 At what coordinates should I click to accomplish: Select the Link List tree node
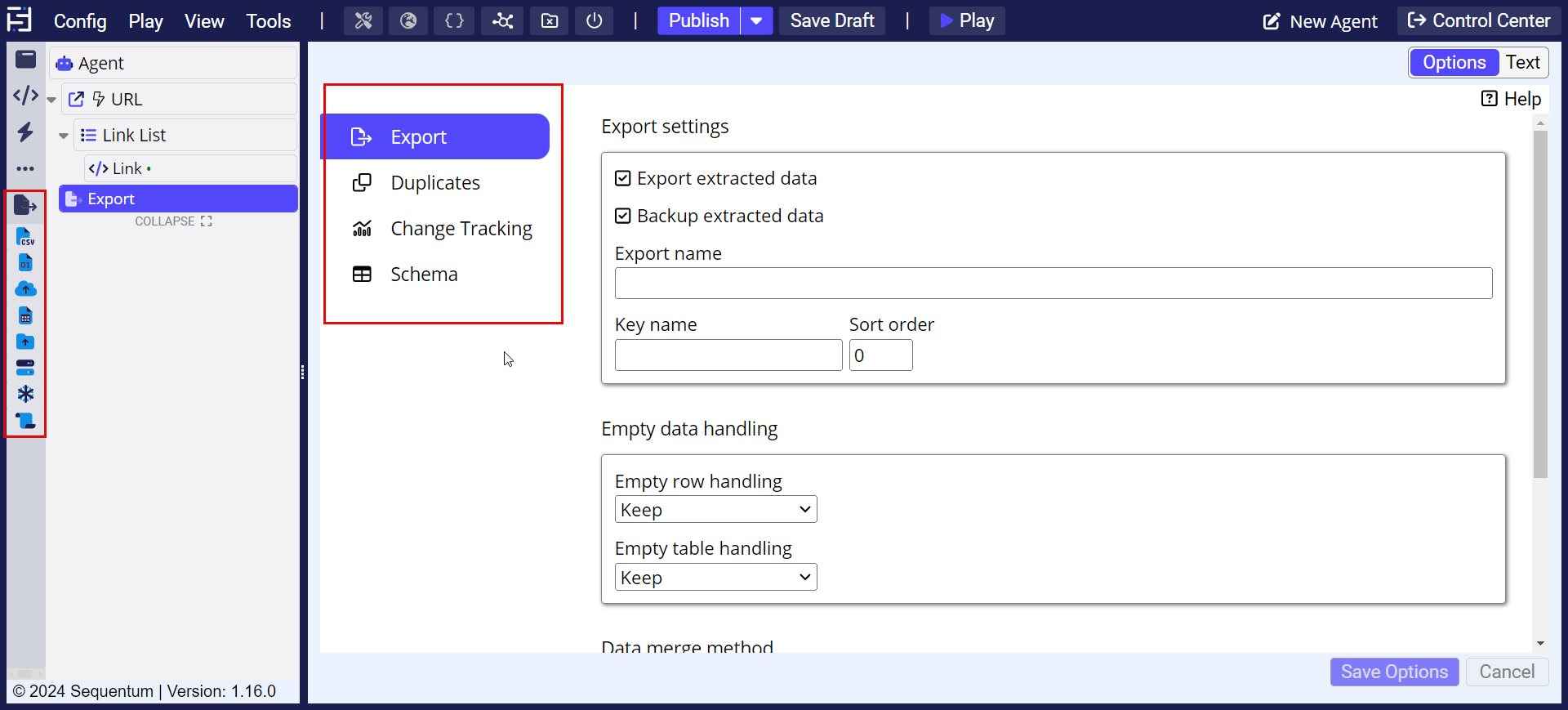[185, 135]
